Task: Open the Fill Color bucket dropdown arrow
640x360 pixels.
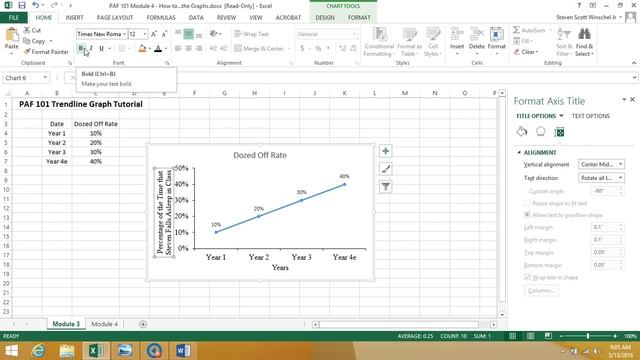Action: tap(150, 49)
